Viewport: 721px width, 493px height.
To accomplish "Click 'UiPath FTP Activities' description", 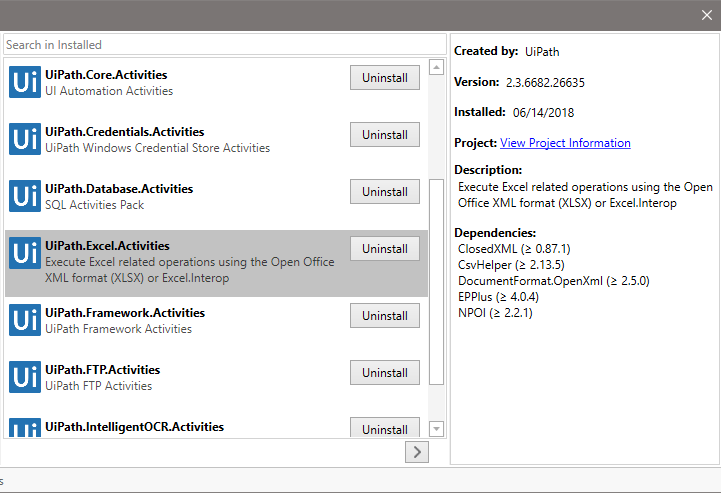I will 98,386.
